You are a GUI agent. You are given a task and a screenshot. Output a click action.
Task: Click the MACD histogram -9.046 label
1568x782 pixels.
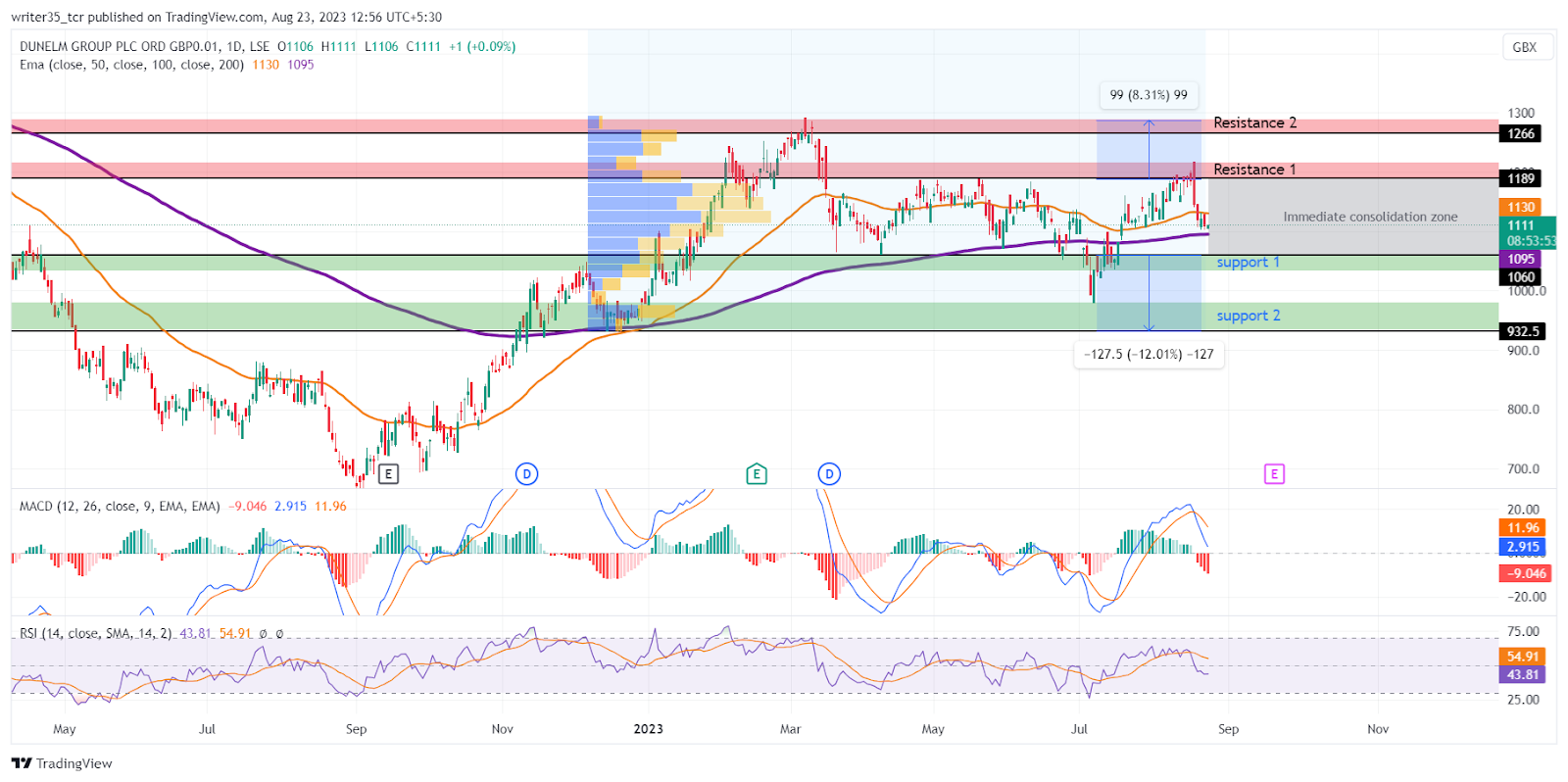pos(1526,573)
